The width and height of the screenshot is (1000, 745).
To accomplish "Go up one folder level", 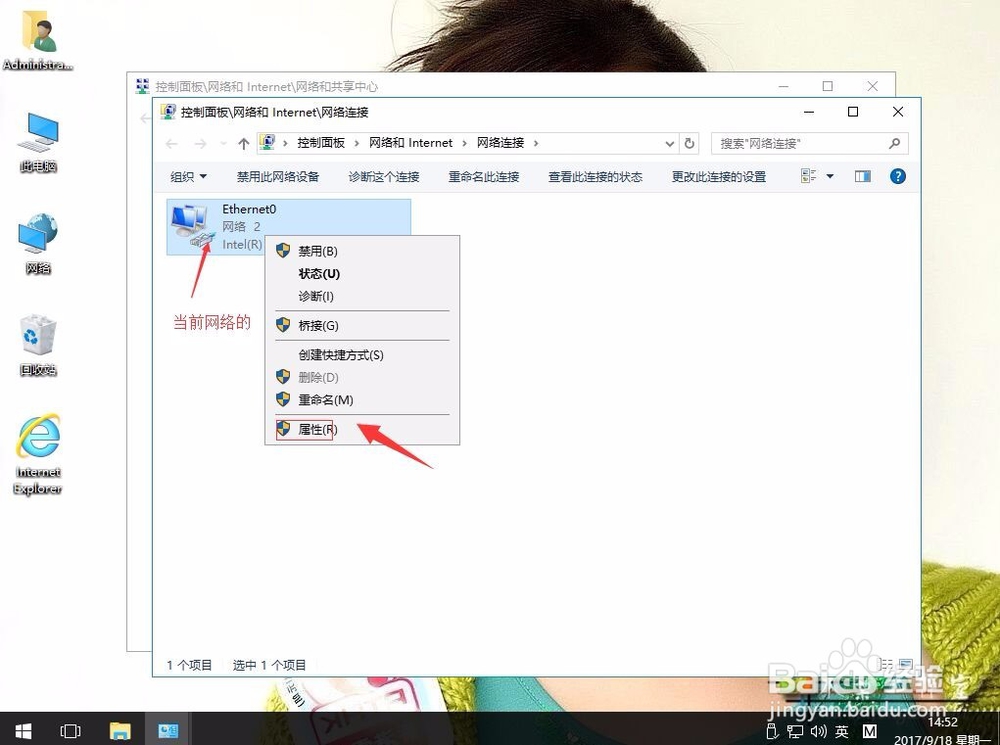I will click(x=244, y=144).
